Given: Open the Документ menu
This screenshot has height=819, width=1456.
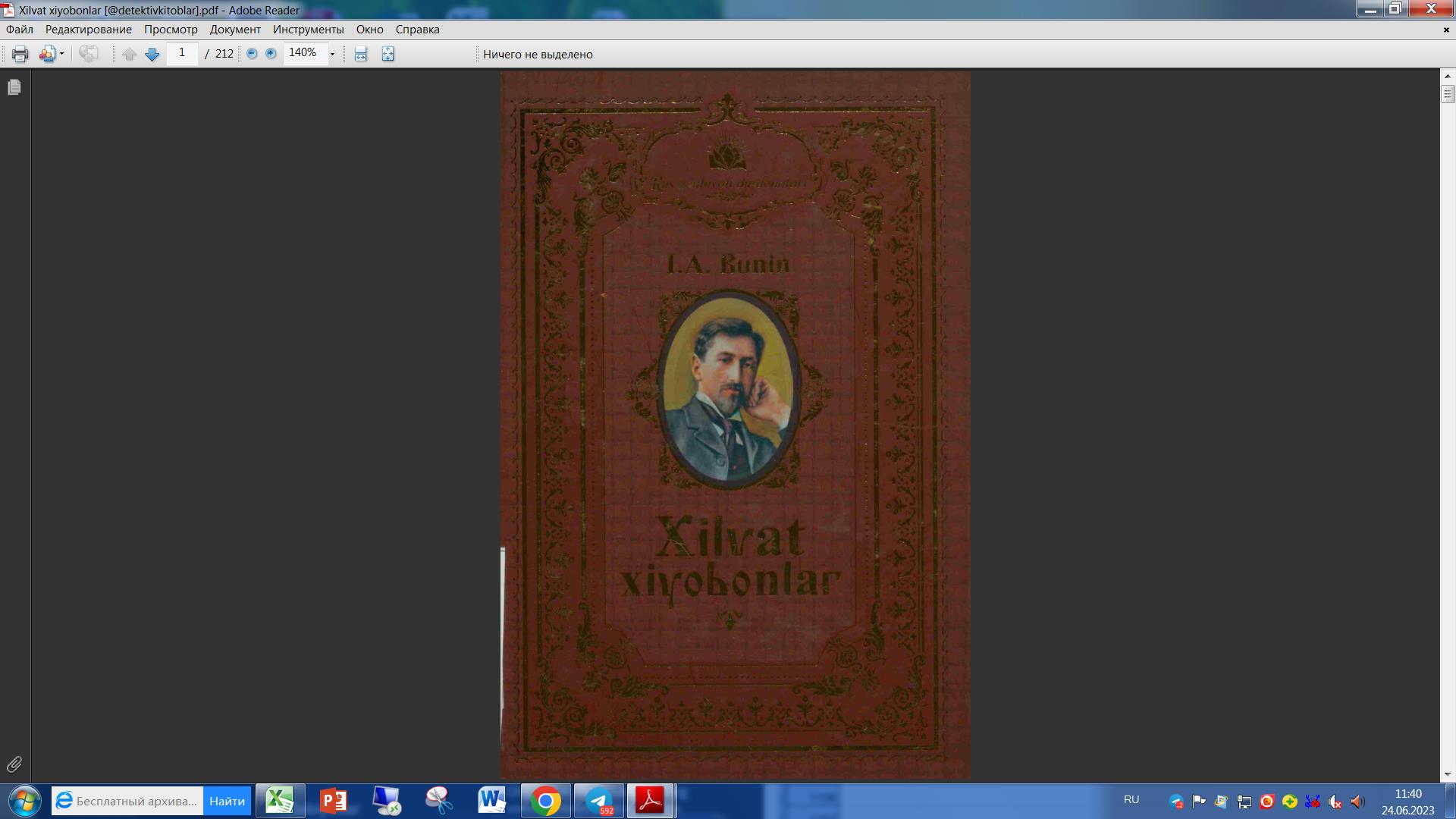Looking at the screenshot, I should (235, 30).
